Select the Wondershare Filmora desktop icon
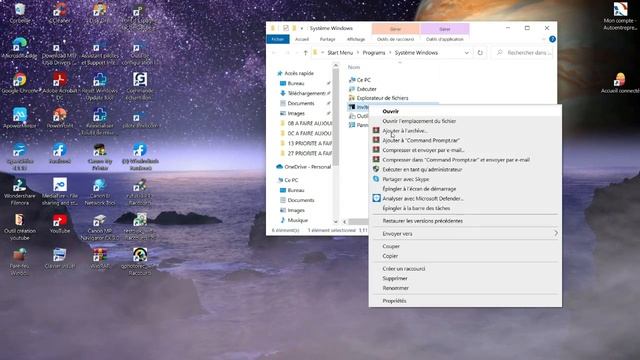The image size is (640, 360). click(20, 192)
